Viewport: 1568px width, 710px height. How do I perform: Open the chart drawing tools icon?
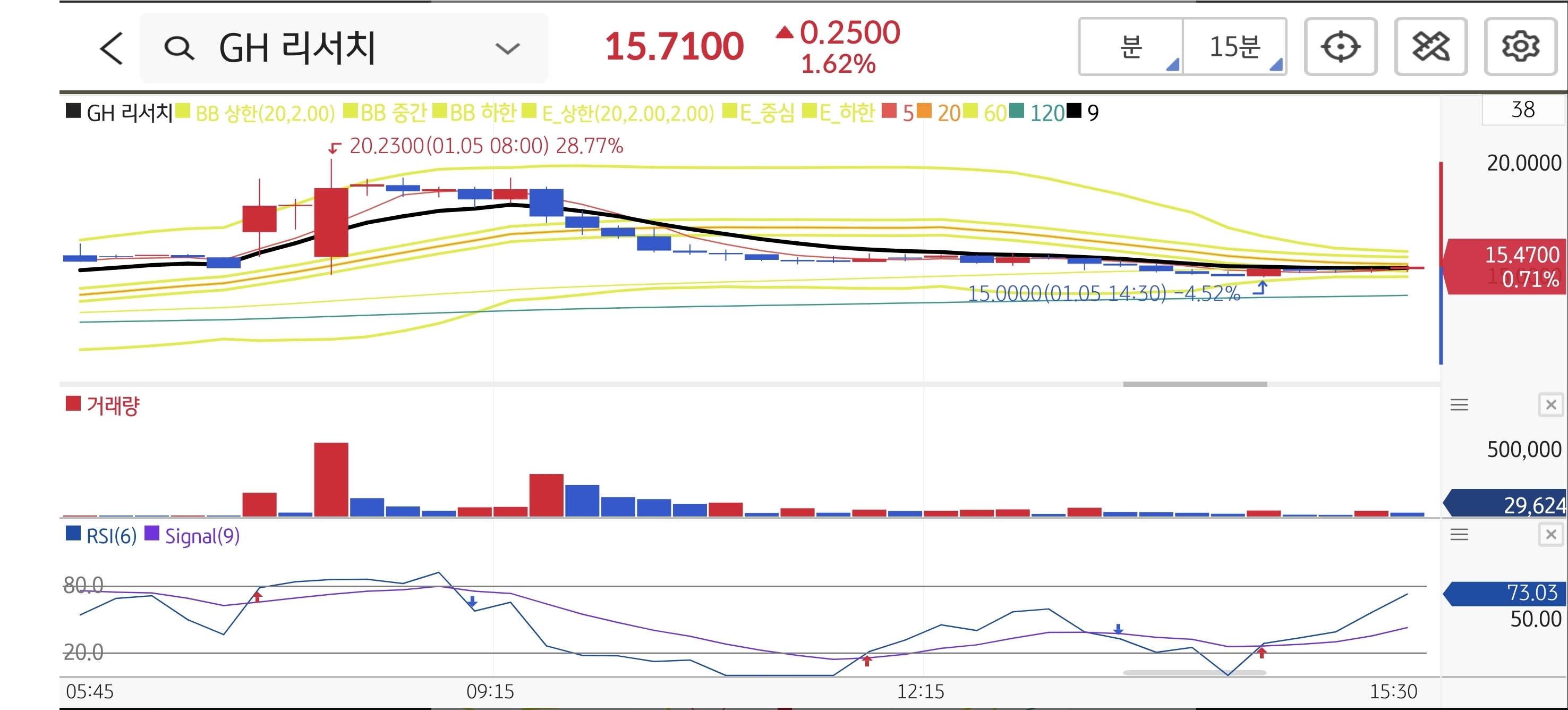point(1430,47)
